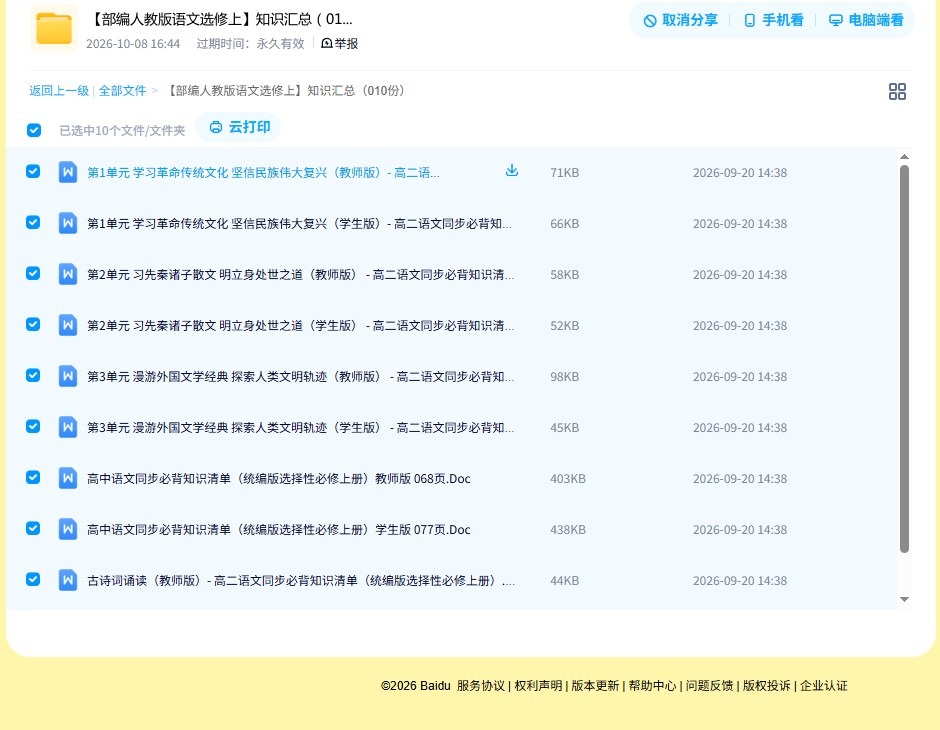
Task: Open 第1单元 学习革命传统文化 教师版 file name
Action: coord(263,173)
